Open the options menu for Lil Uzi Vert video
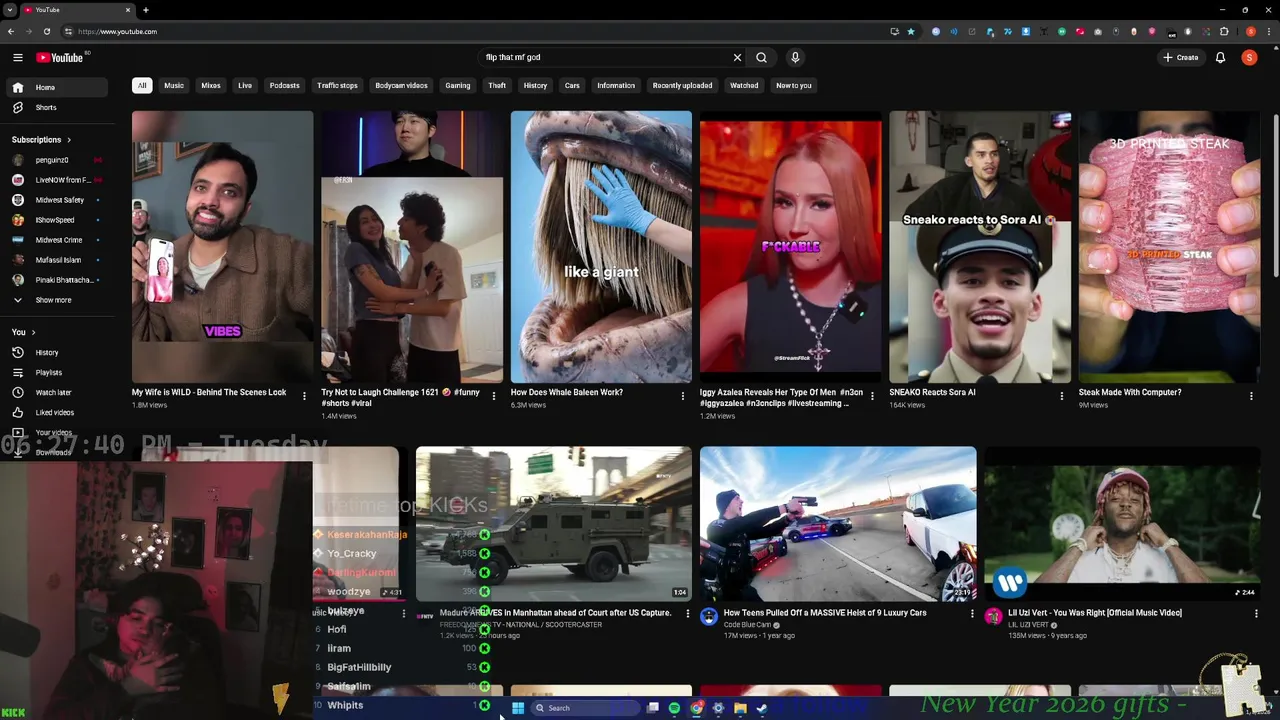Viewport: 1280px width, 720px height. coord(1256,614)
